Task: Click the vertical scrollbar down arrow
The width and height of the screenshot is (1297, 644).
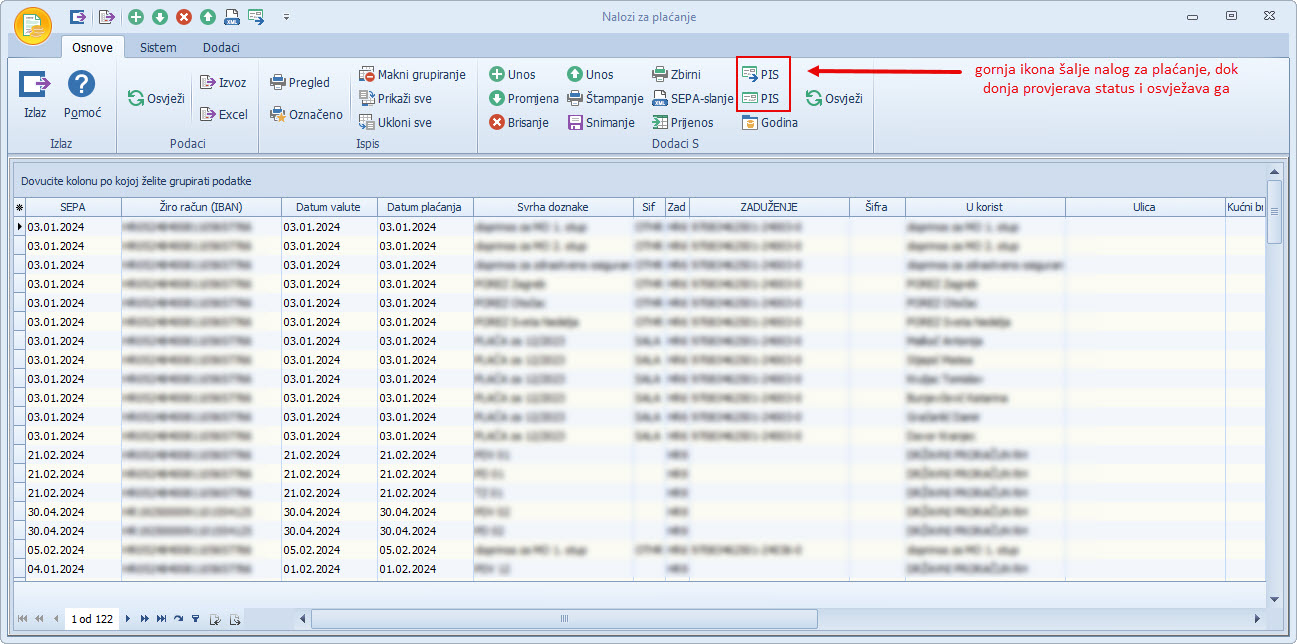Action: tap(1274, 598)
